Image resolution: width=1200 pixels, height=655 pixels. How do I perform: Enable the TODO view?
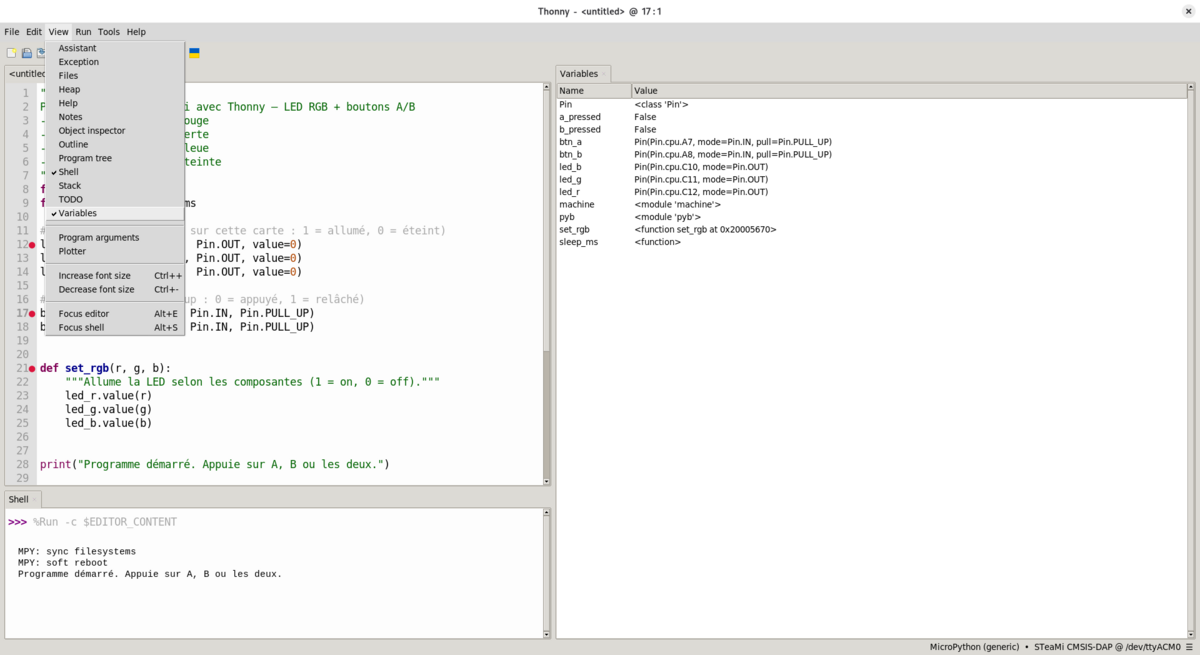click(115, 199)
